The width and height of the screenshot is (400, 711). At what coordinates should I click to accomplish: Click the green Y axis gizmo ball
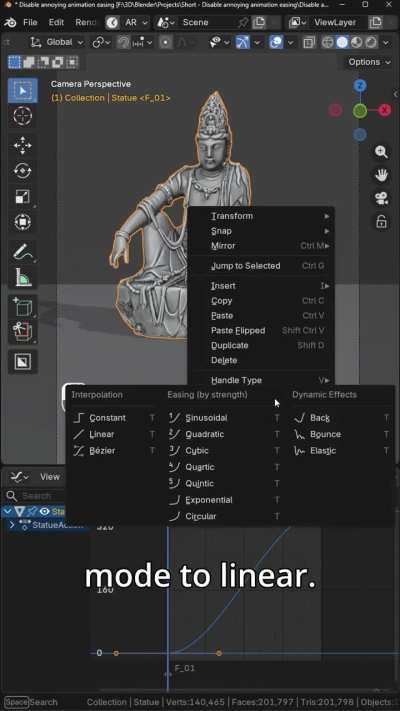coord(360,110)
